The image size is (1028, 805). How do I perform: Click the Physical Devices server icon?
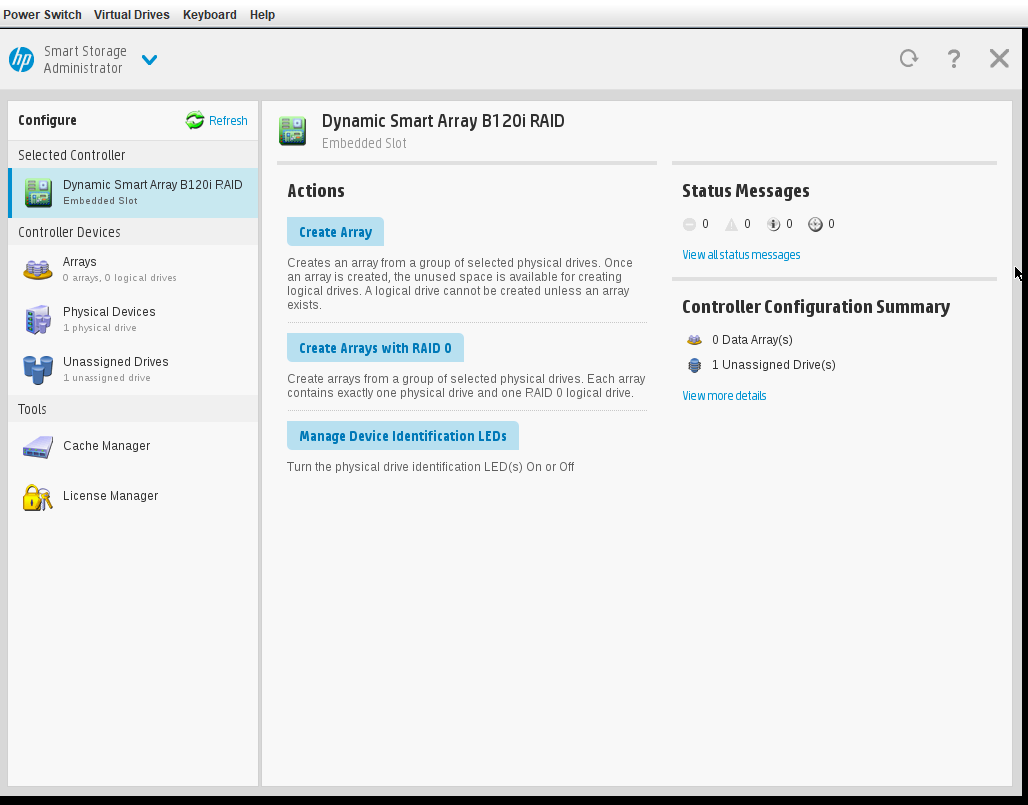[x=38, y=319]
